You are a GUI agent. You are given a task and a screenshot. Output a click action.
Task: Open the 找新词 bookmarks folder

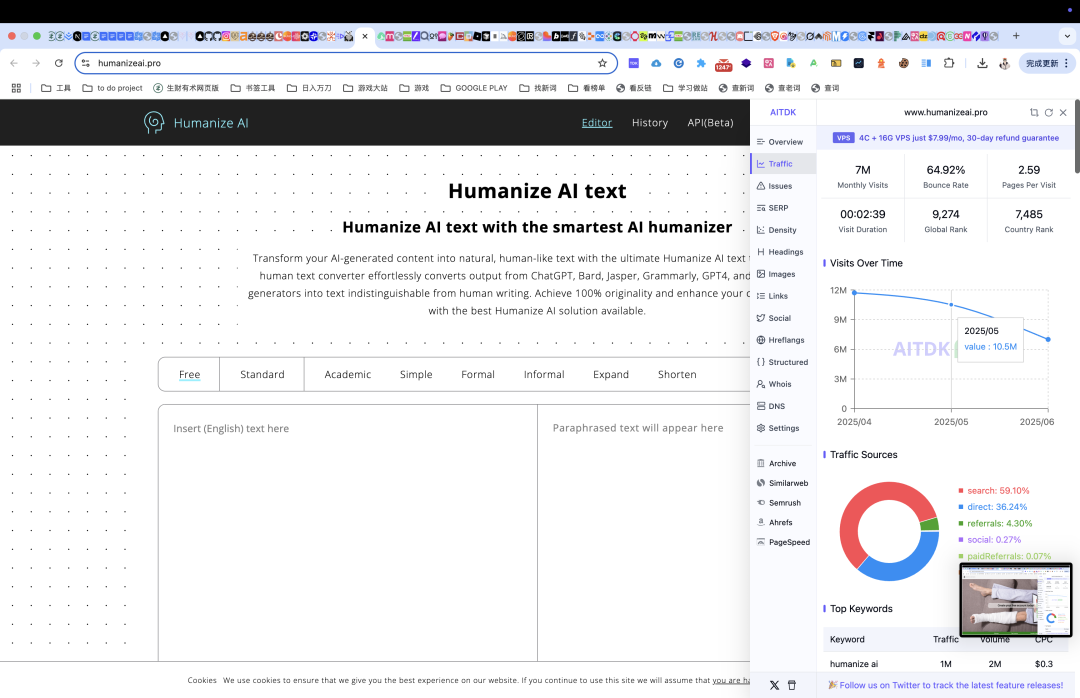coord(538,88)
